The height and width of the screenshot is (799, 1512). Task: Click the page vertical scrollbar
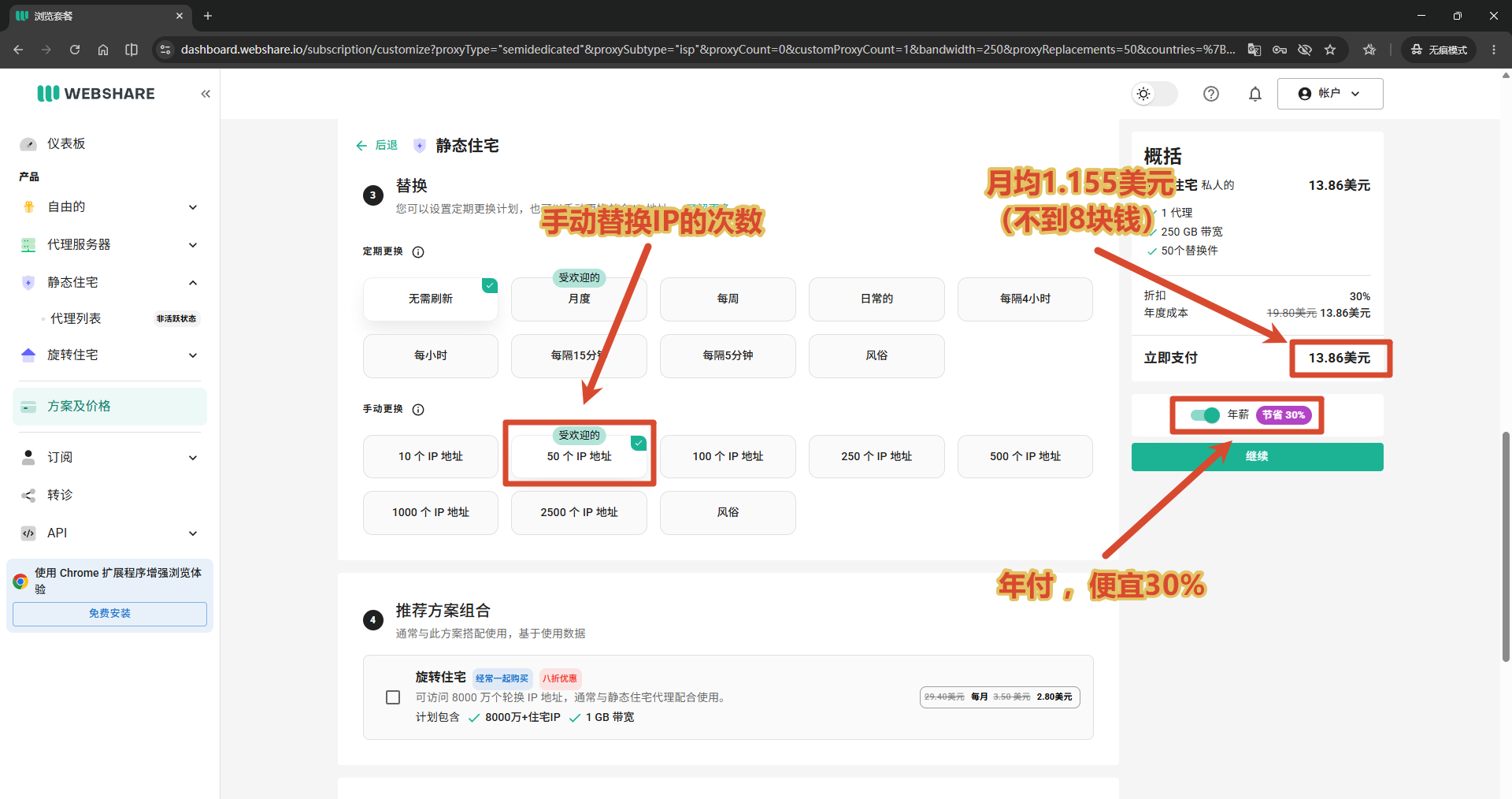(x=1506, y=547)
